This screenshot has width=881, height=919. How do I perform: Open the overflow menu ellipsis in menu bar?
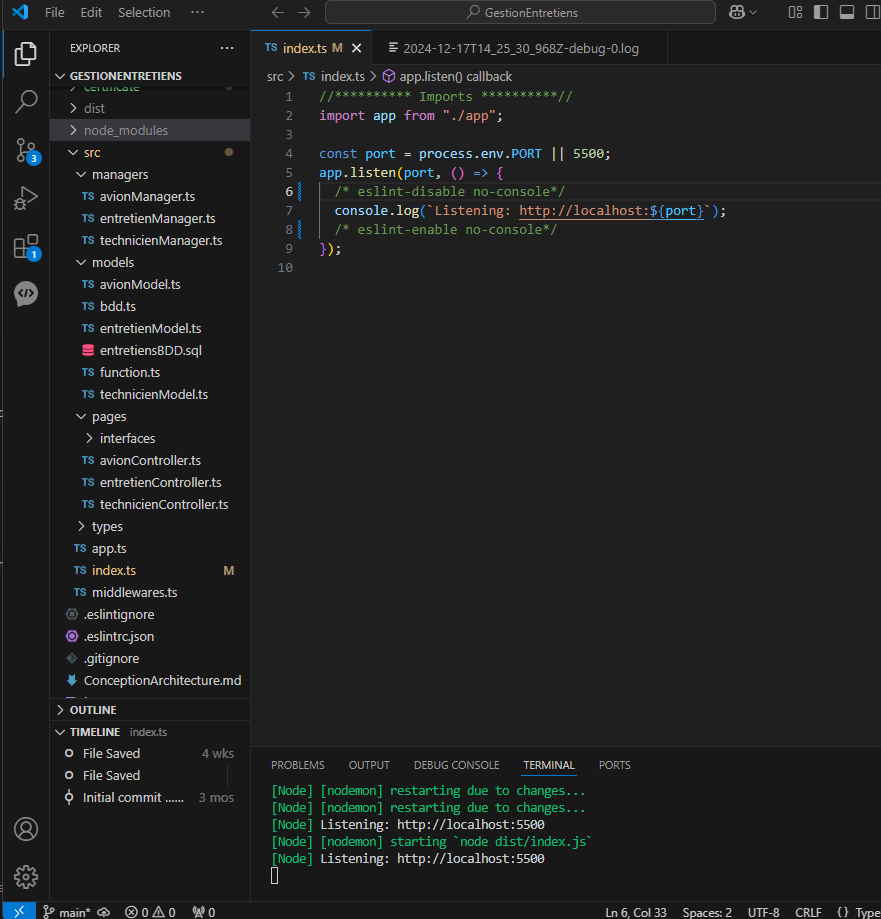(198, 12)
